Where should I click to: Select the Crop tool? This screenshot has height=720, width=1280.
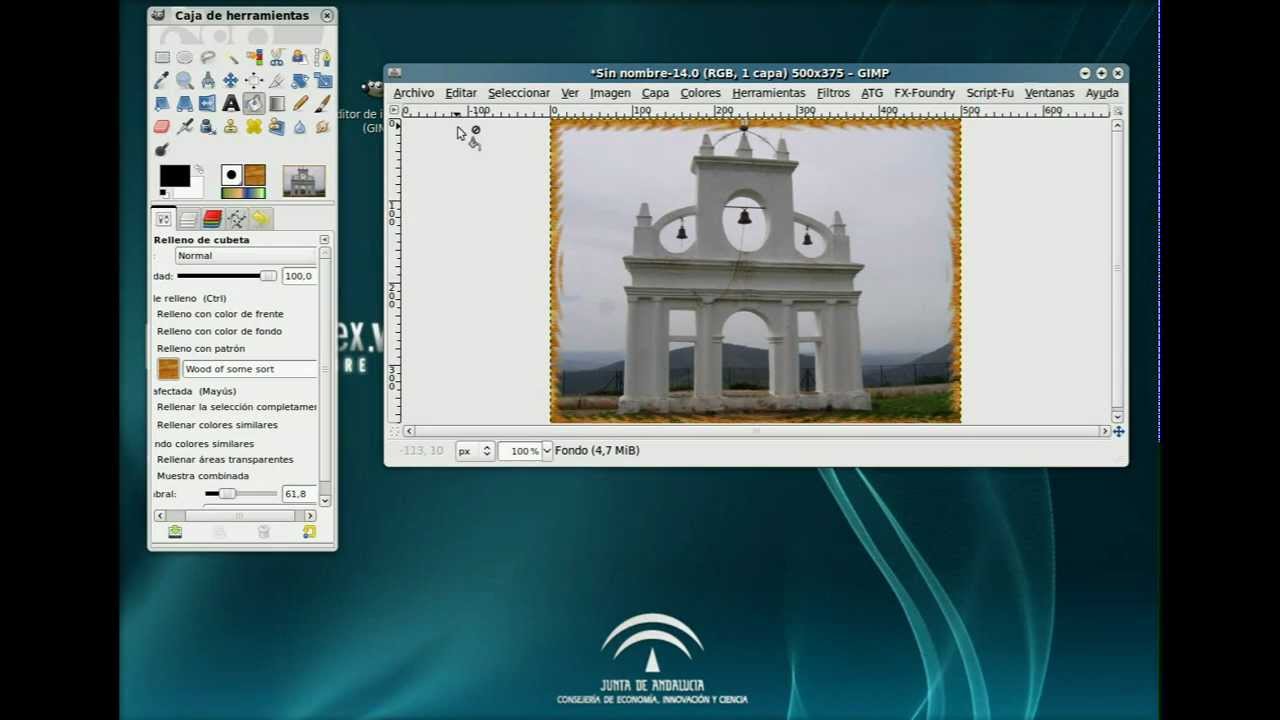tap(277, 80)
